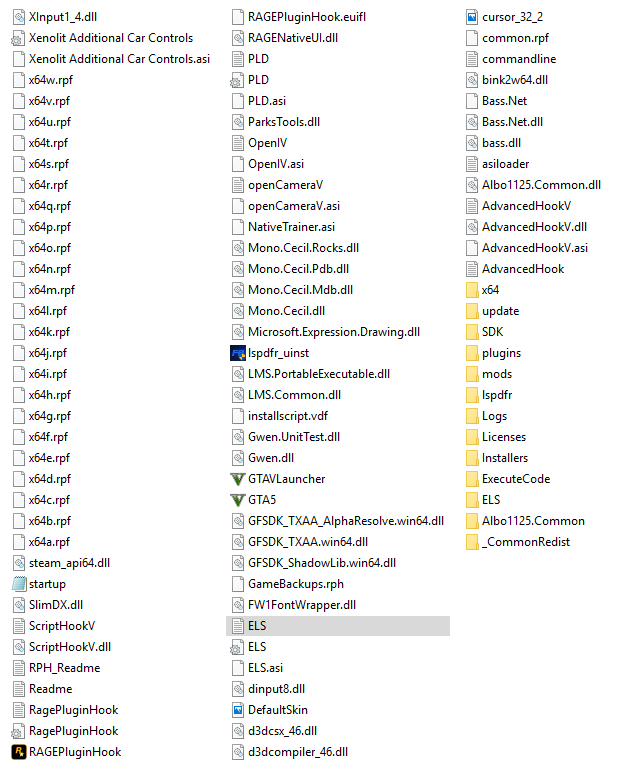Select the file name "installscript.vdf"

(x=288, y=416)
